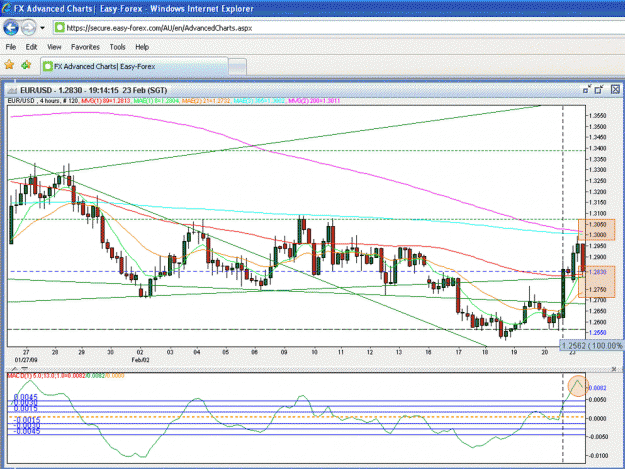This screenshot has height=469, width=625.
Task: Click the browser Forward button
Action: (x=28, y=28)
